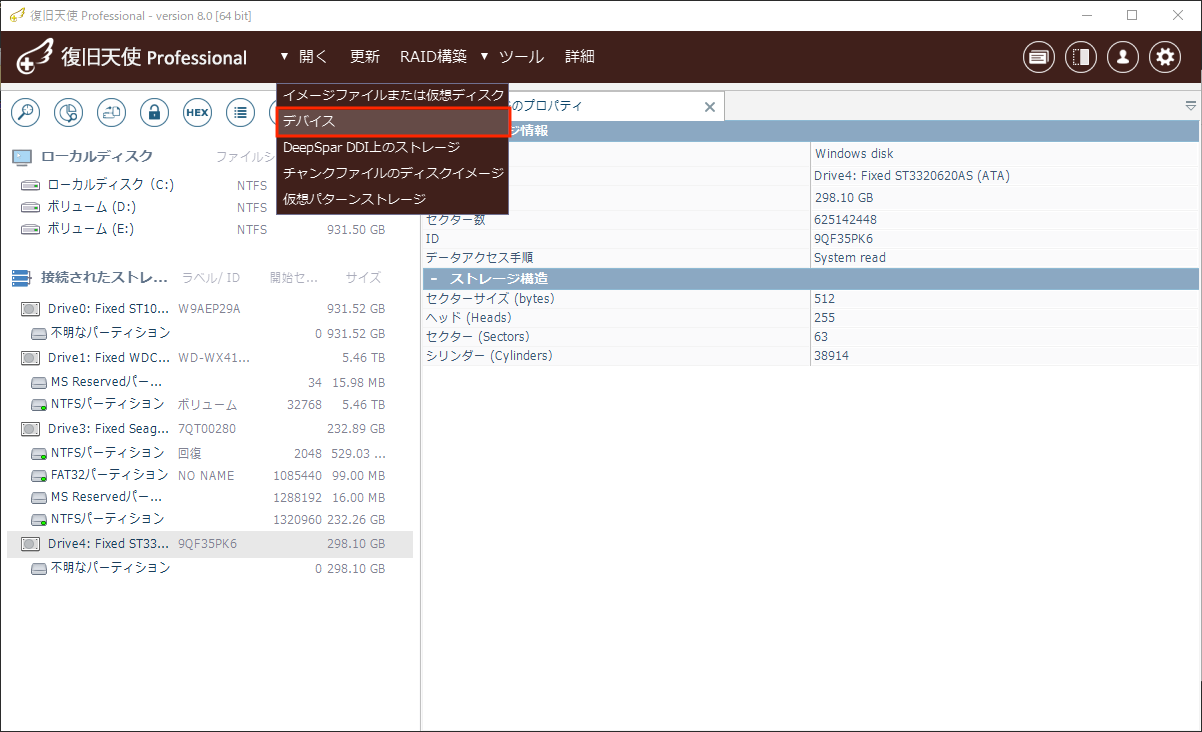Choose チャンクファイルのディスクイメージ option
1202x732 pixels.
(393, 173)
